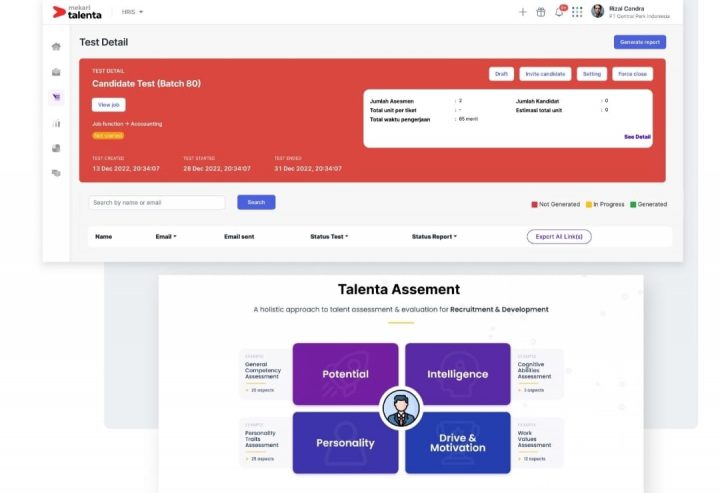
Task: Open the Status Report filter dropdown
Action: click(434, 236)
